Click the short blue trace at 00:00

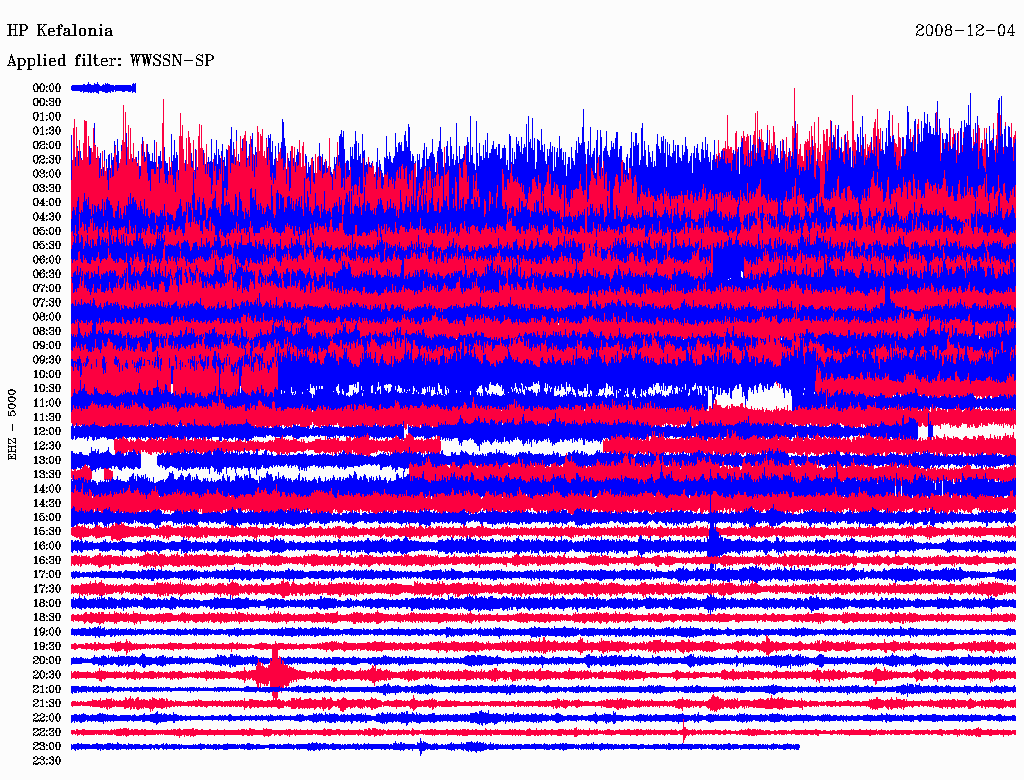click(x=103, y=88)
